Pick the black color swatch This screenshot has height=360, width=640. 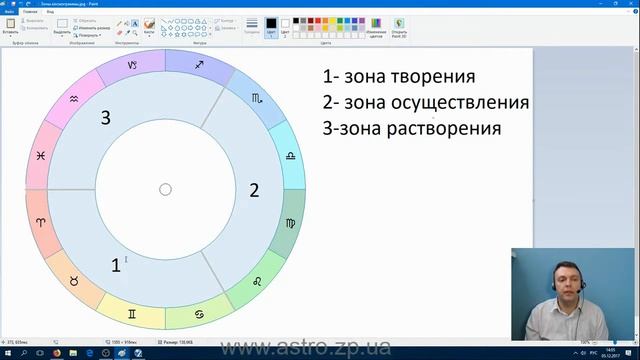pyautogui.click(x=296, y=21)
